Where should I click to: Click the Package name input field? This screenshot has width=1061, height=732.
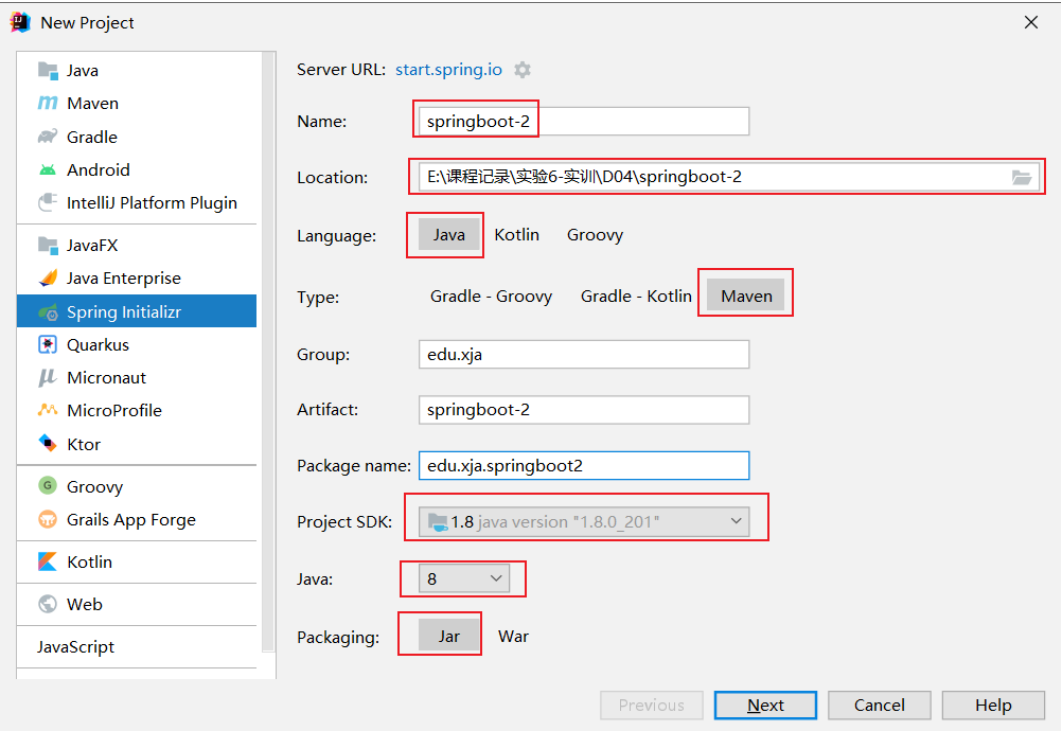click(584, 465)
